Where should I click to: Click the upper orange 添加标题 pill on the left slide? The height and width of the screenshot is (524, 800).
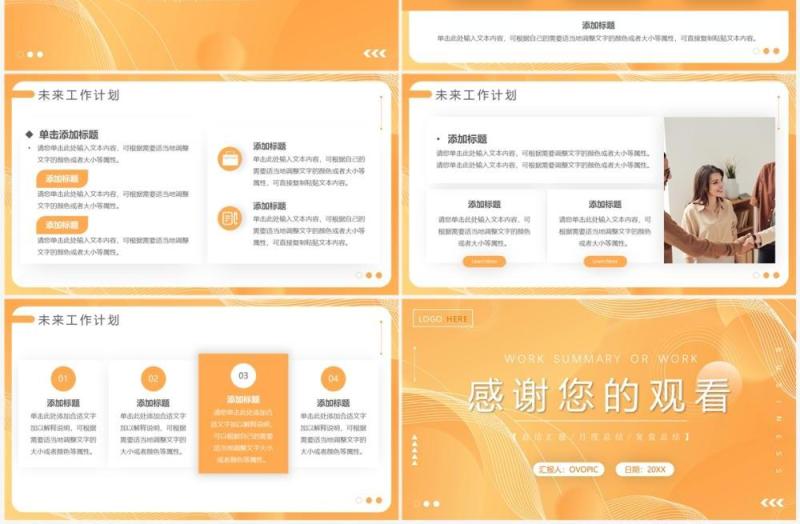point(62,179)
